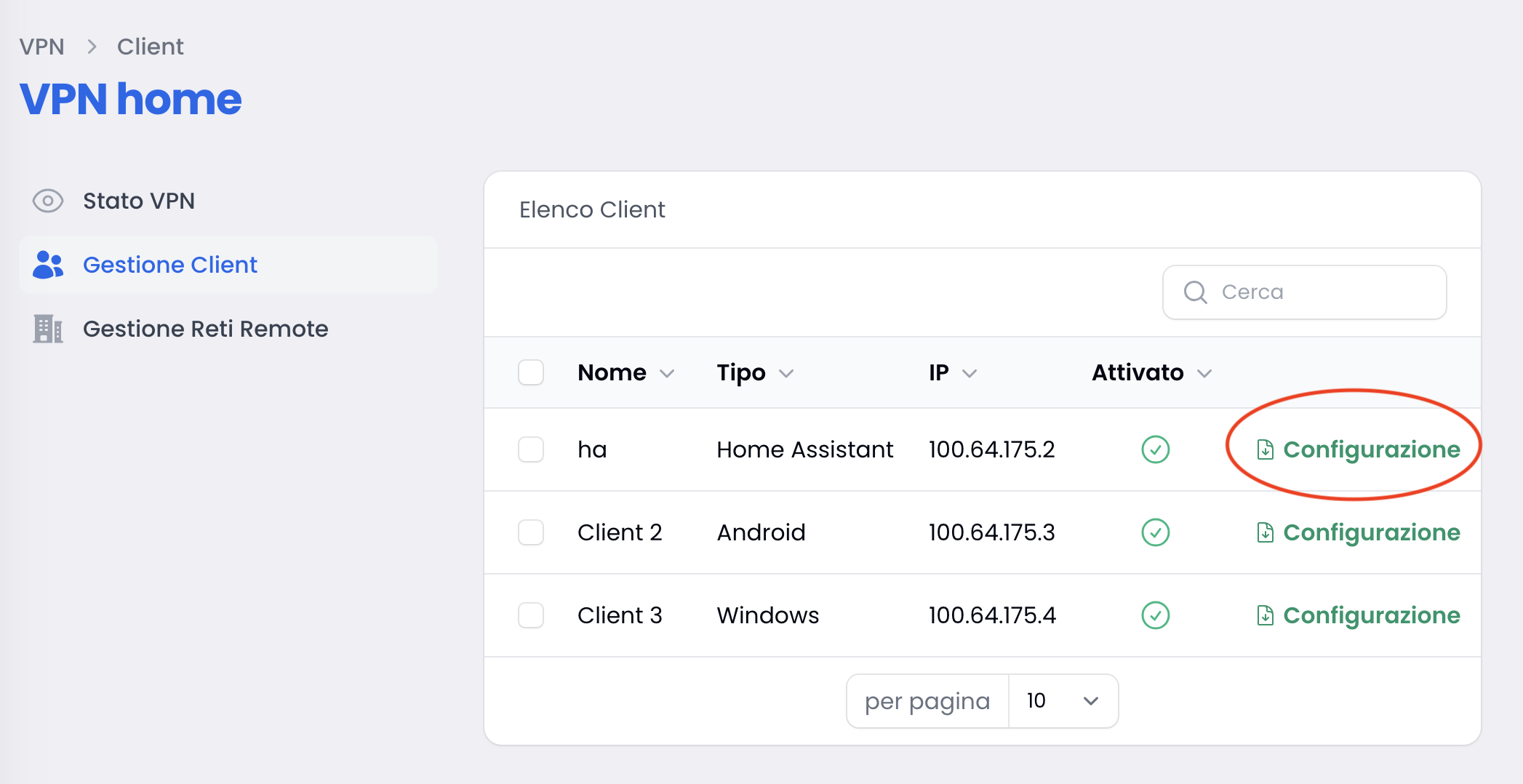Open the Gestione Client section
Screen dimensions: 1523x784
228,265
